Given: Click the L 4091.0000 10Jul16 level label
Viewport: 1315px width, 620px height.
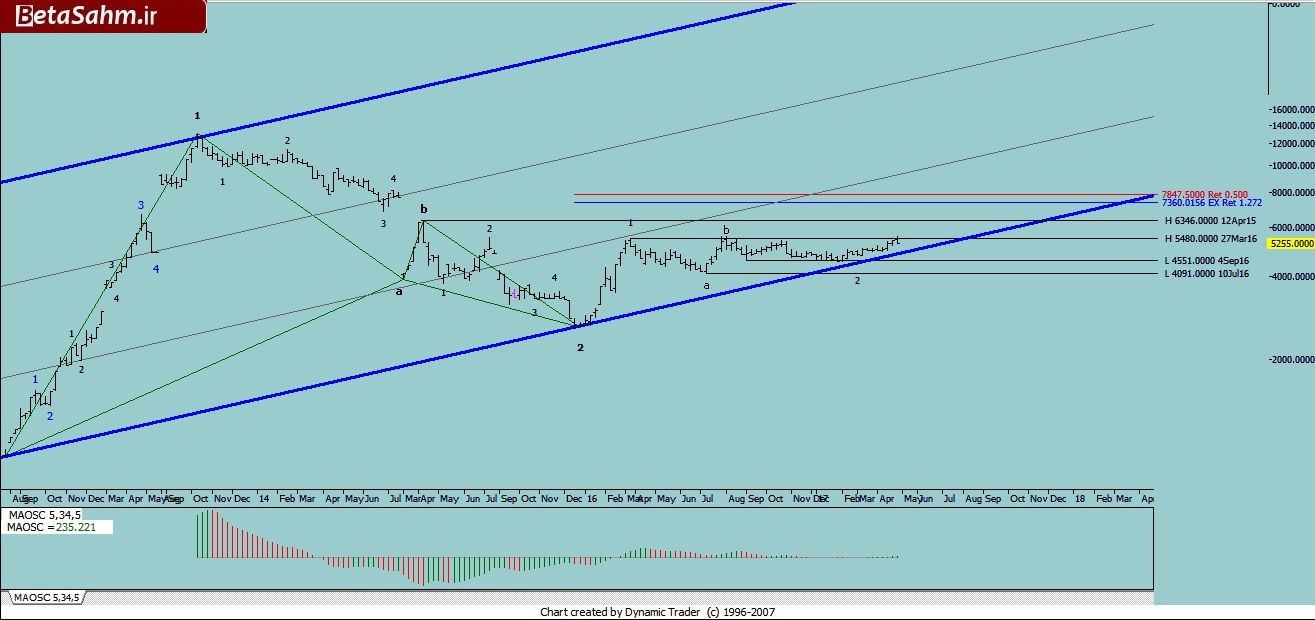Looking at the screenshot, I should (1206, 274).
